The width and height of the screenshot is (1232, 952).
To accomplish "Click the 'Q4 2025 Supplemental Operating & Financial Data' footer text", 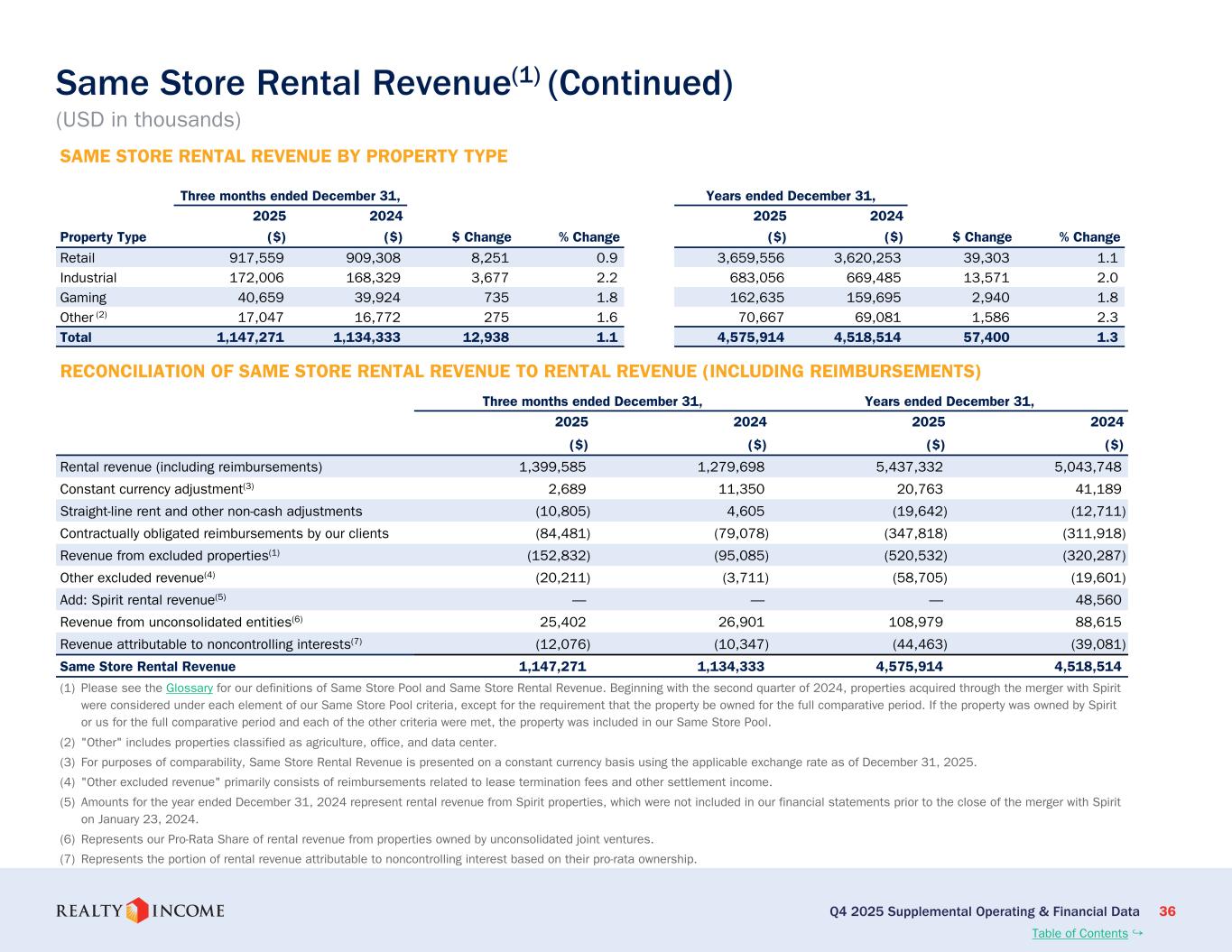I will (x=985, y=911).
